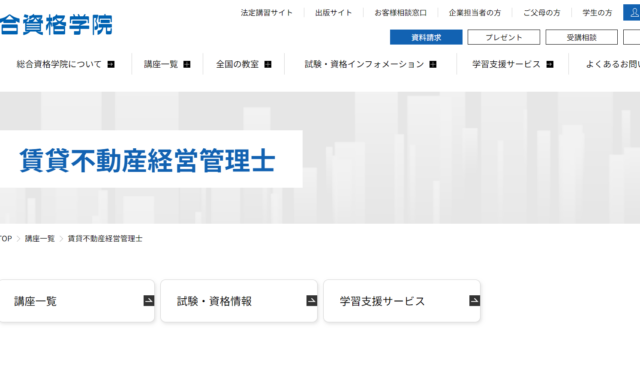Viewport: 640px width, 384px height.
Task: Click the arrow icon on 学習支援サービス card
Action: click(474, 301)
